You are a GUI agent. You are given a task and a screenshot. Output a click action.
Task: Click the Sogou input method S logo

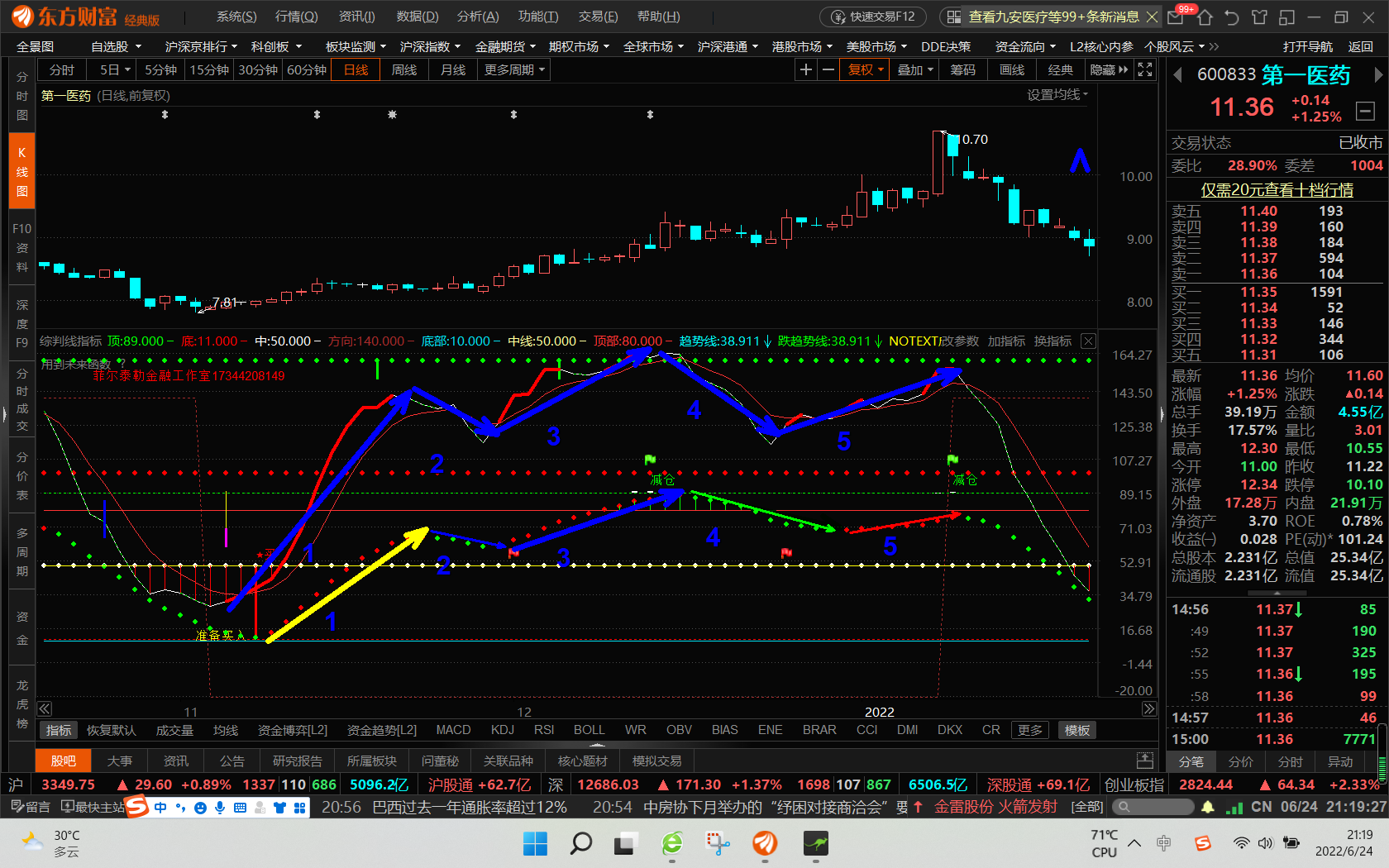136,806
